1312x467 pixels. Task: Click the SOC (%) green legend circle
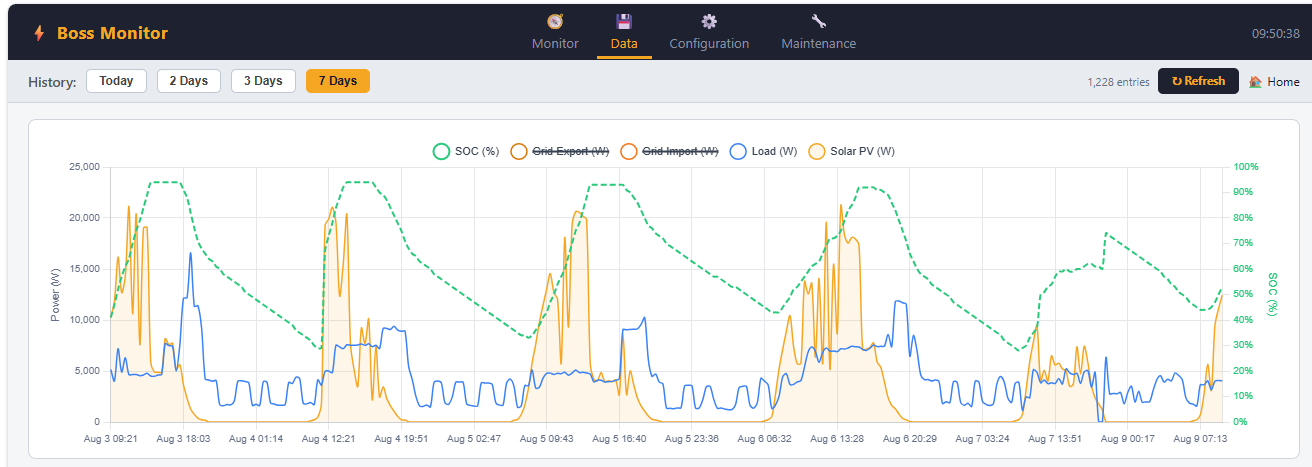coord(441,151)
